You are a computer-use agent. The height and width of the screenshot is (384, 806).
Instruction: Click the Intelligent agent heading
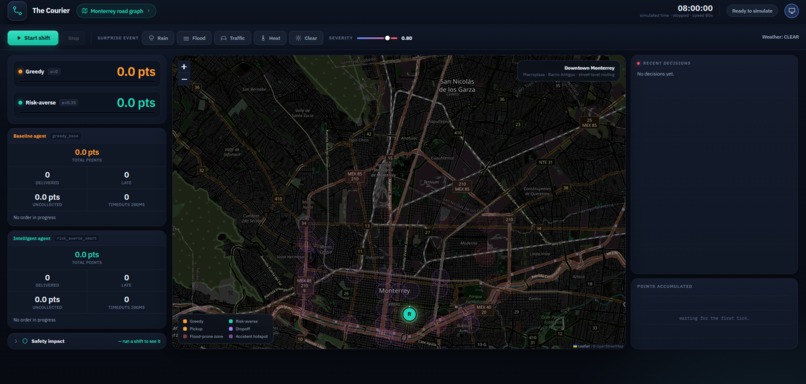(x=32, y=239)
